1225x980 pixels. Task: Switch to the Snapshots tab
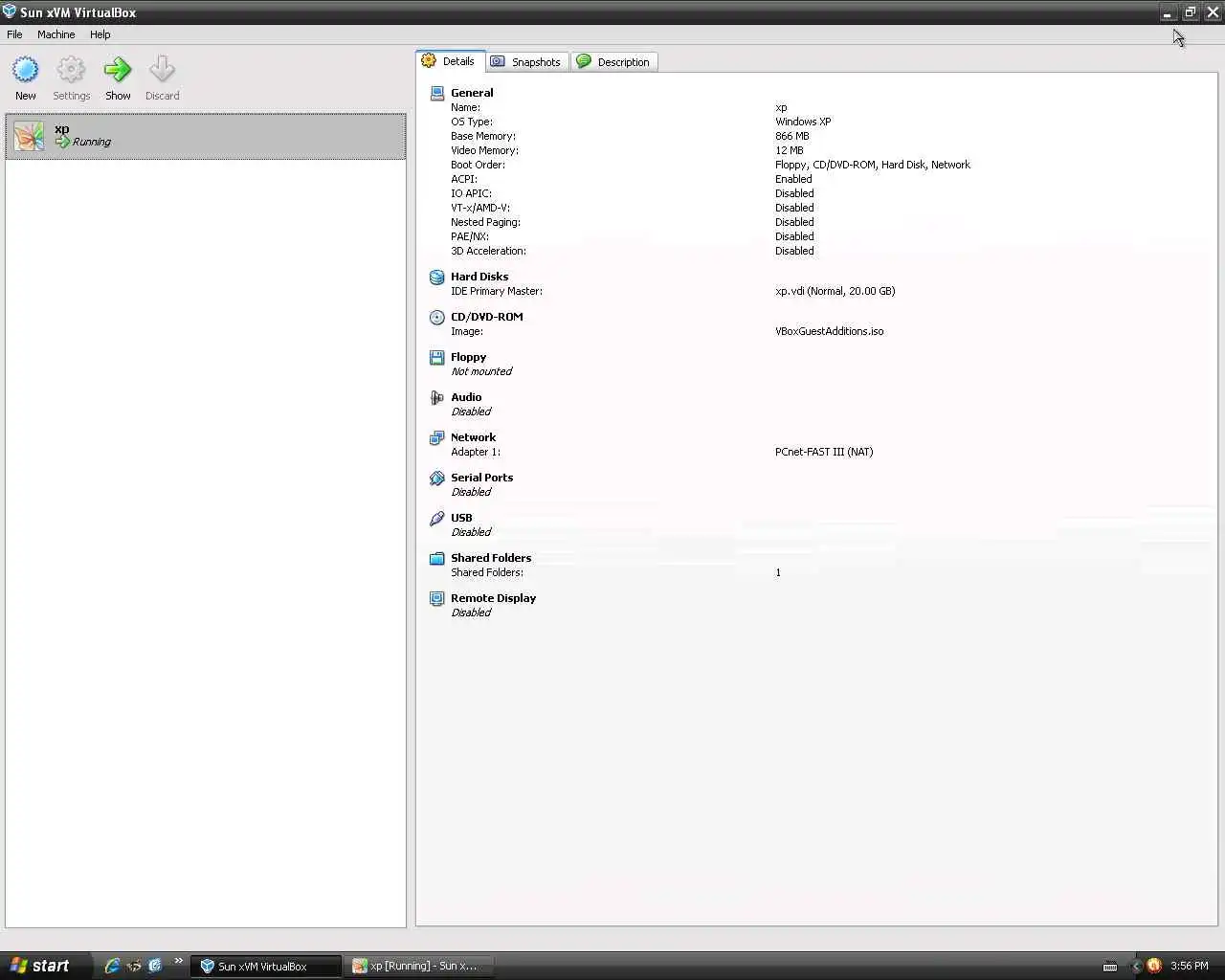[527, 62]
